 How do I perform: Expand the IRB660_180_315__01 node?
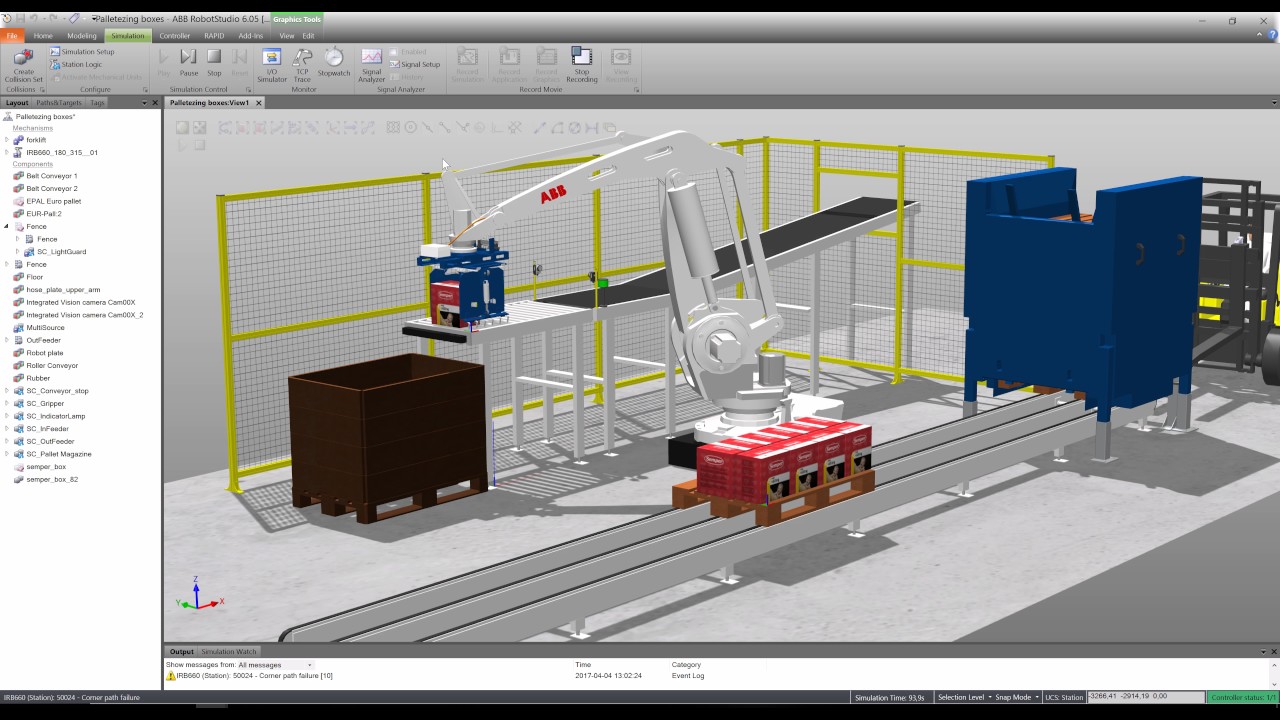(x=7, y=153)
